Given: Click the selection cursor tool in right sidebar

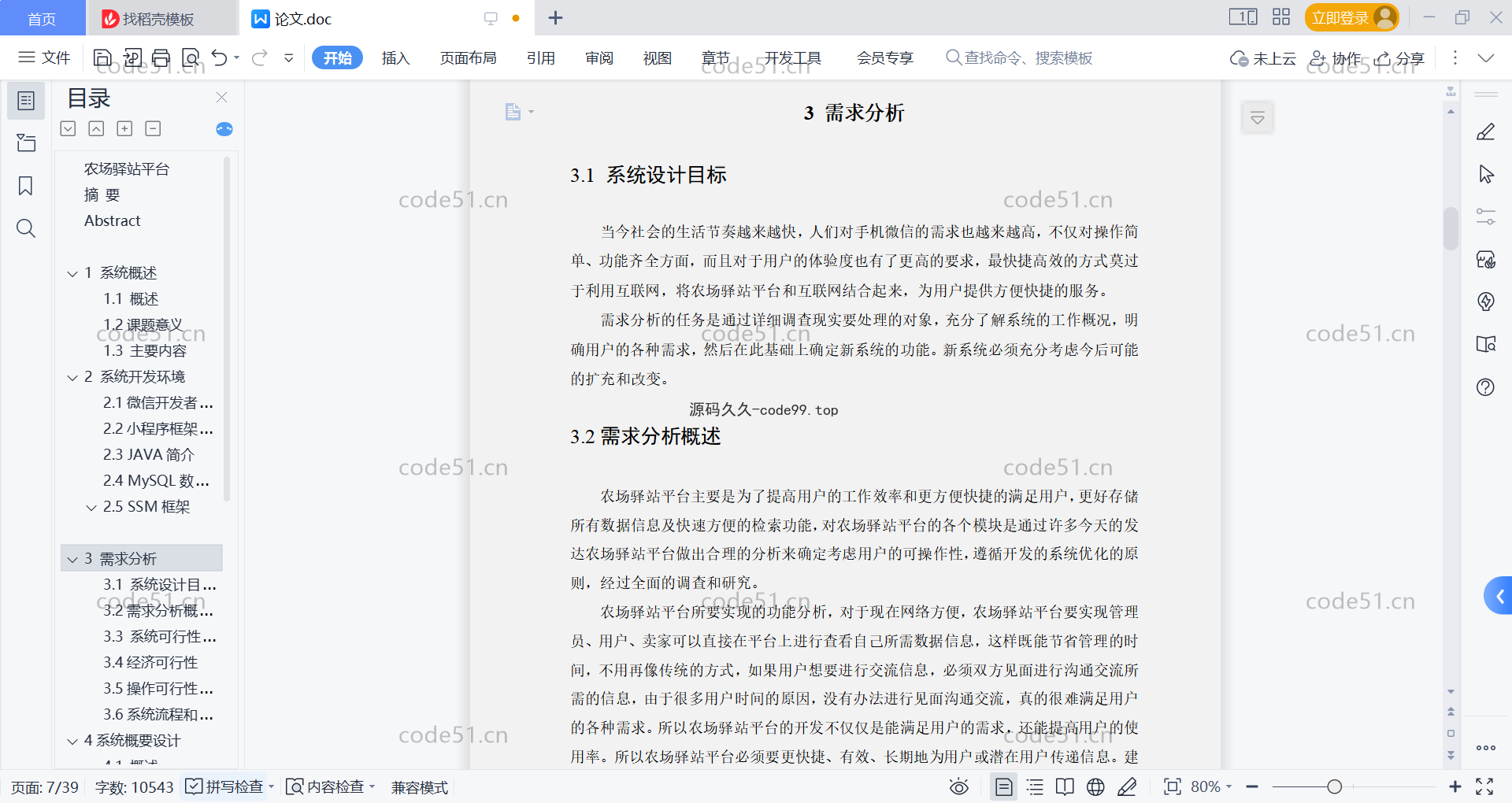Looking at the screenshot, I should tap(1486, 174).
